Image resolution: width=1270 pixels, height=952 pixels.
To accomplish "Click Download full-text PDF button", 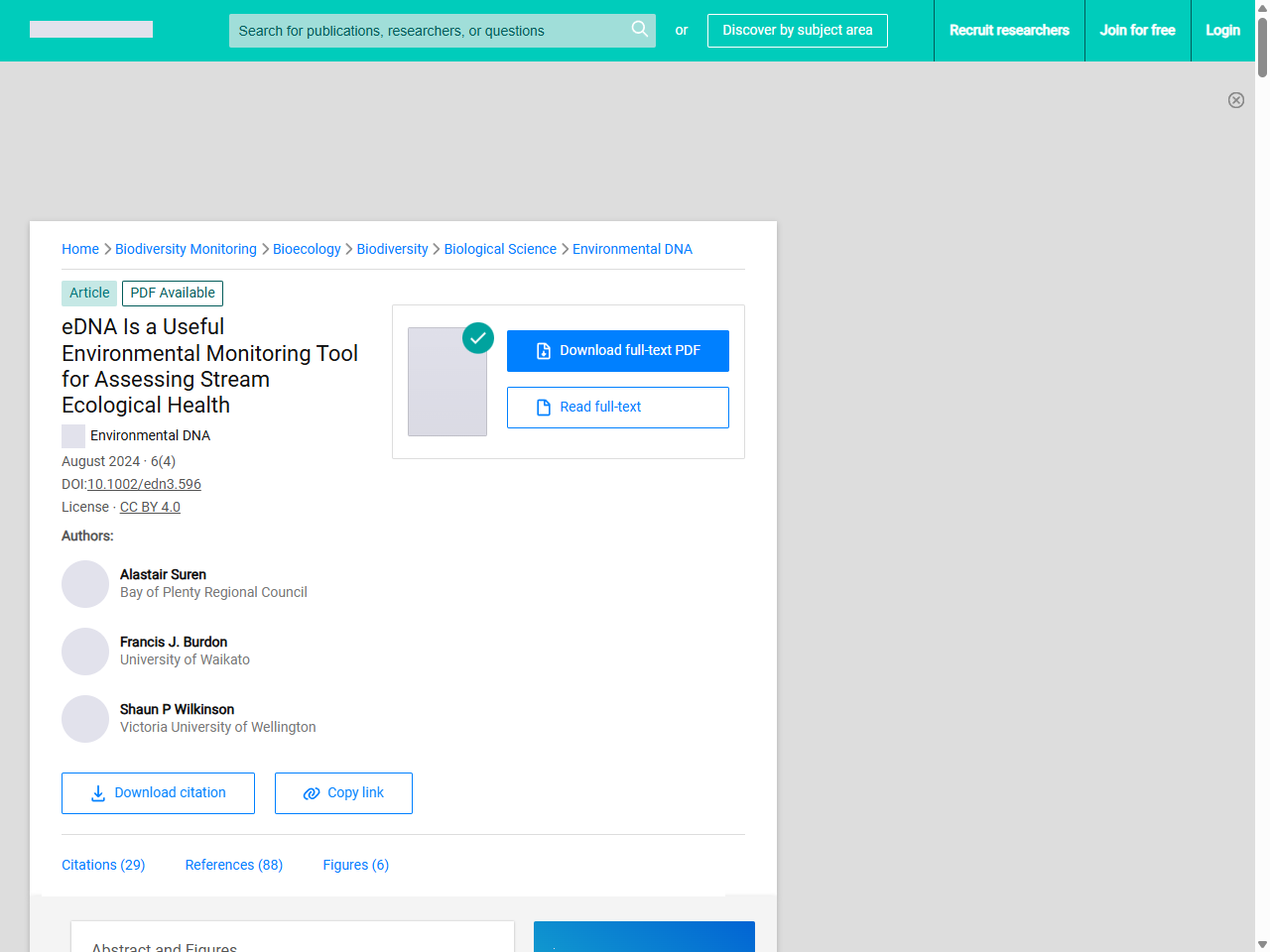I will (618, 351).
